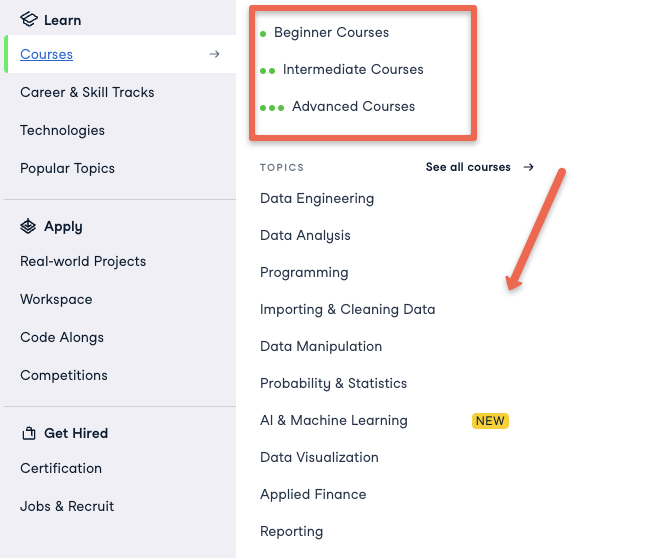Click the arrow beside See all courses
The width and height of the screenshot is (662, 558).
pyautogui.click(x=528, y=167)
